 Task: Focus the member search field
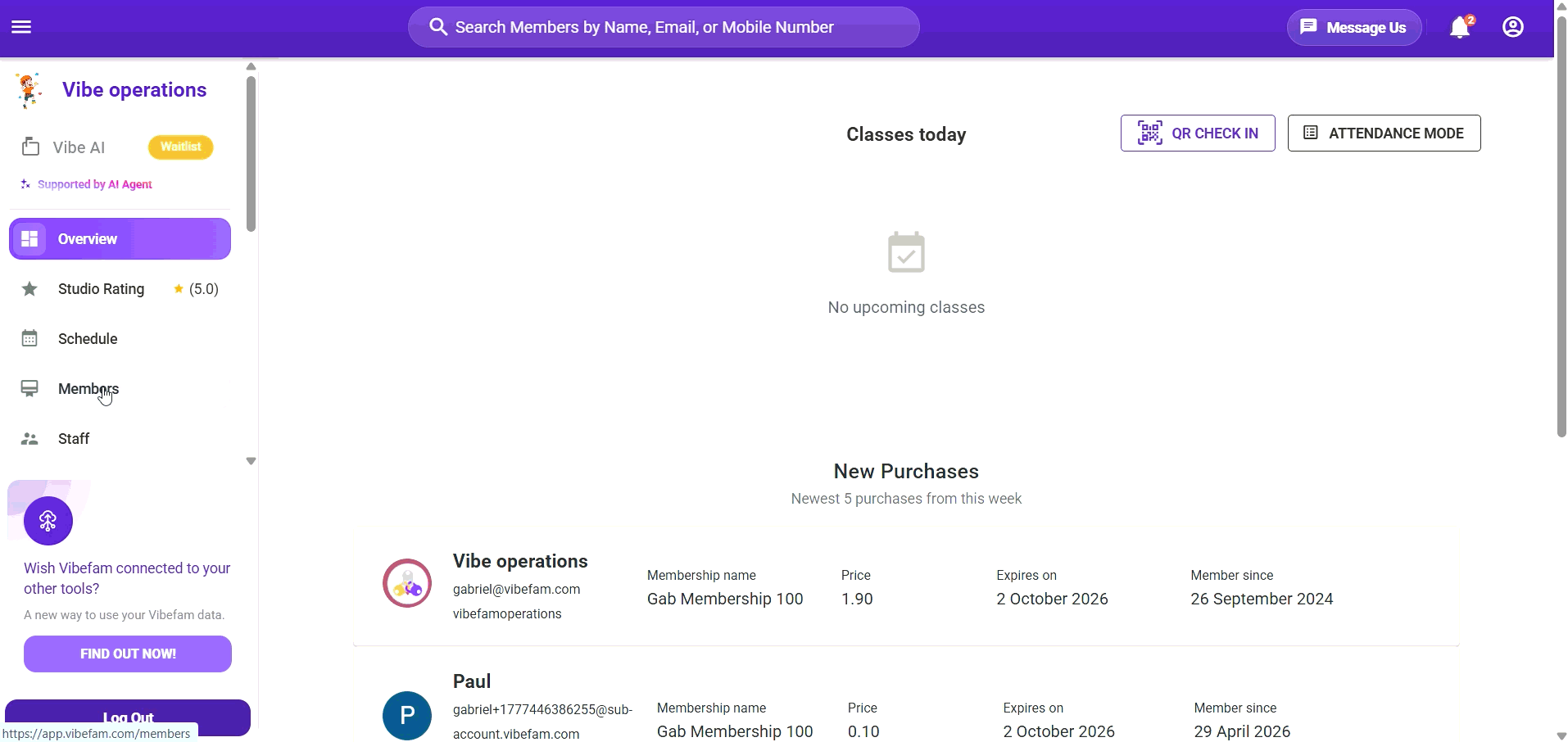pos(664,27)
